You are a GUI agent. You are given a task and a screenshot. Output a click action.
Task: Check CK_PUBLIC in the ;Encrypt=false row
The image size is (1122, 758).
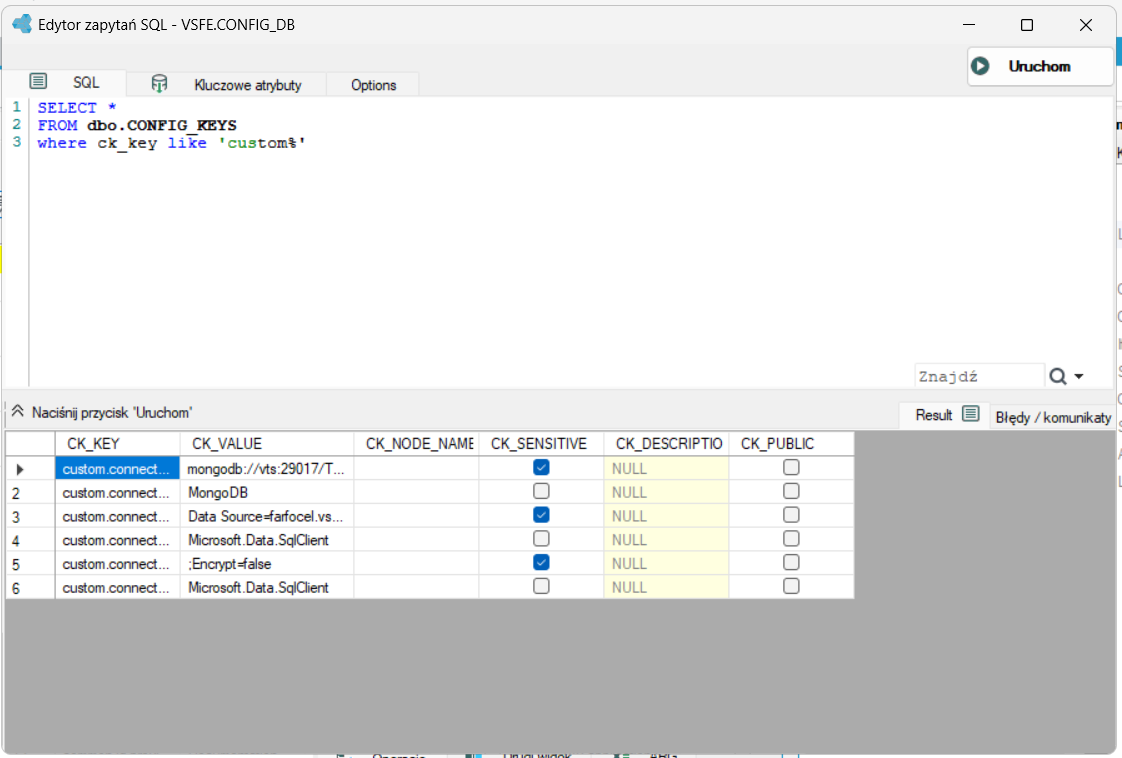tap(791, 562)
